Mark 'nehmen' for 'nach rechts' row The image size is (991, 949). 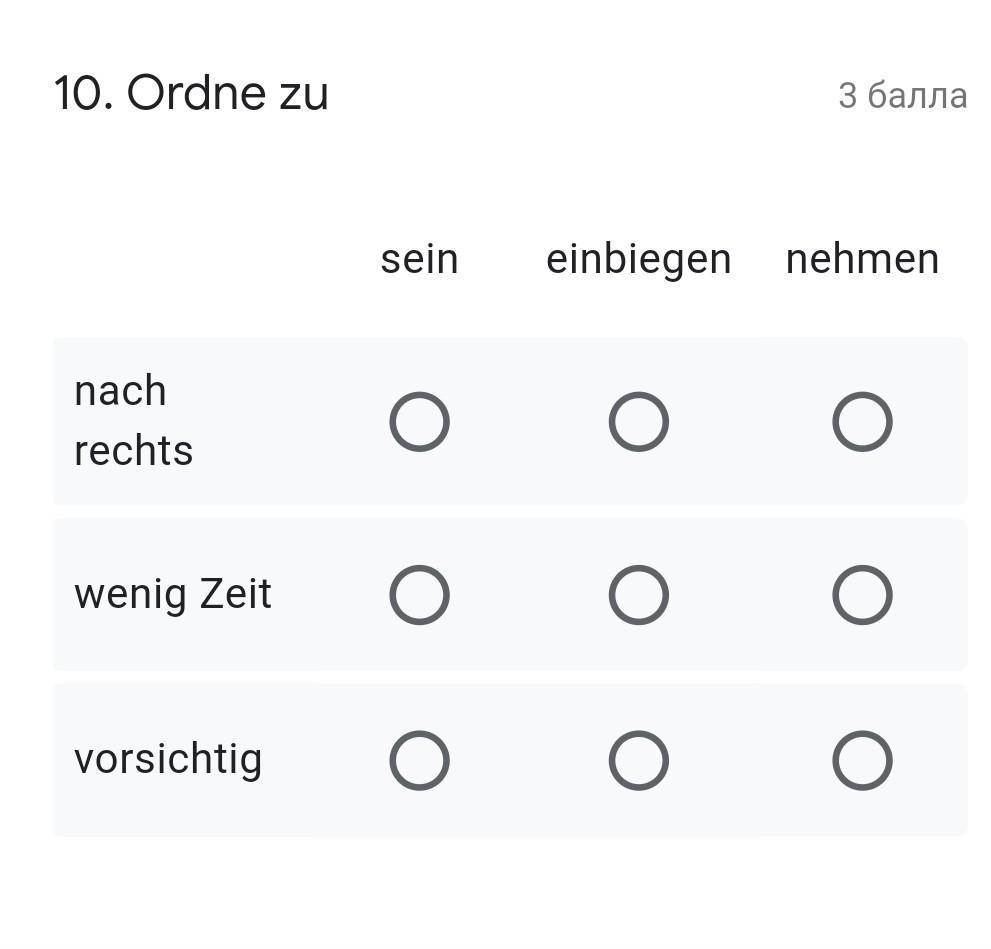point(862,422)
